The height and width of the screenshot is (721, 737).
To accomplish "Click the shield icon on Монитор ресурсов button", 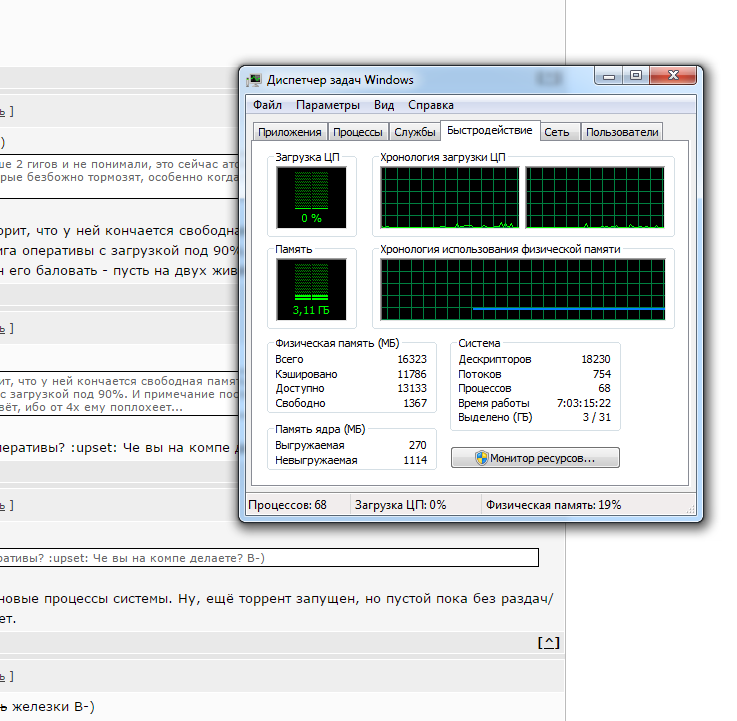I will pos(481,458).
